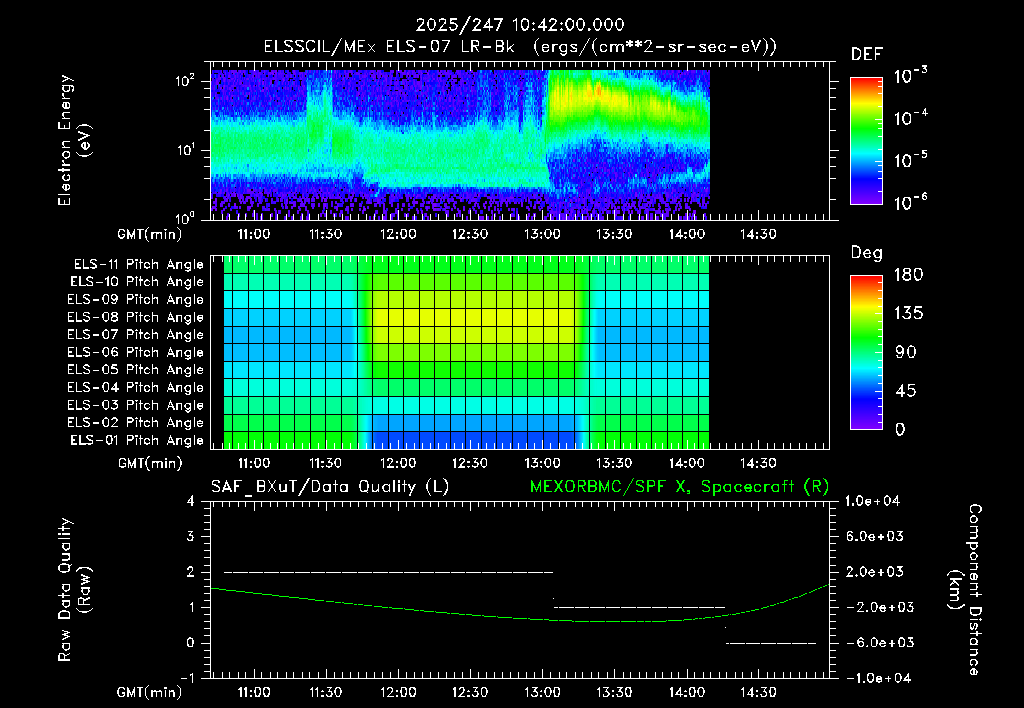Click the 2.0e+03 tick on Component Distance axis
This screenshot has height=708, width=1024.
pos(874,571)
